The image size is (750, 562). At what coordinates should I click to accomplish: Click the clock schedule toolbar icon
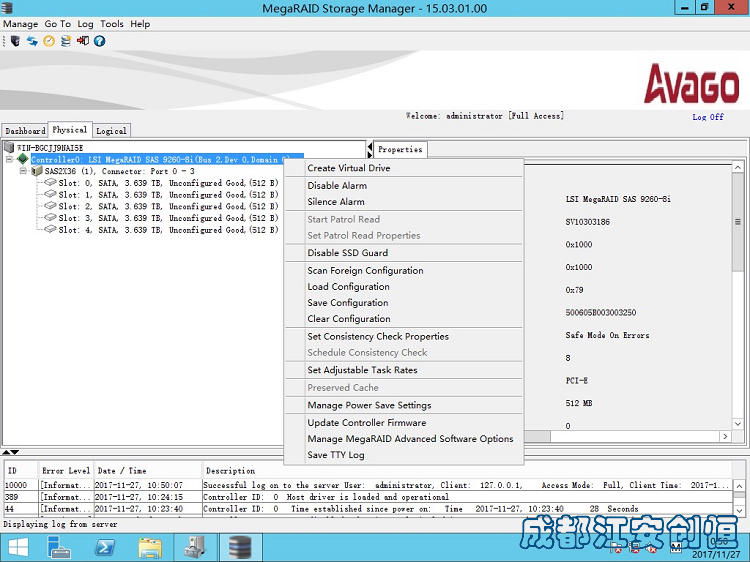[49, 41]
